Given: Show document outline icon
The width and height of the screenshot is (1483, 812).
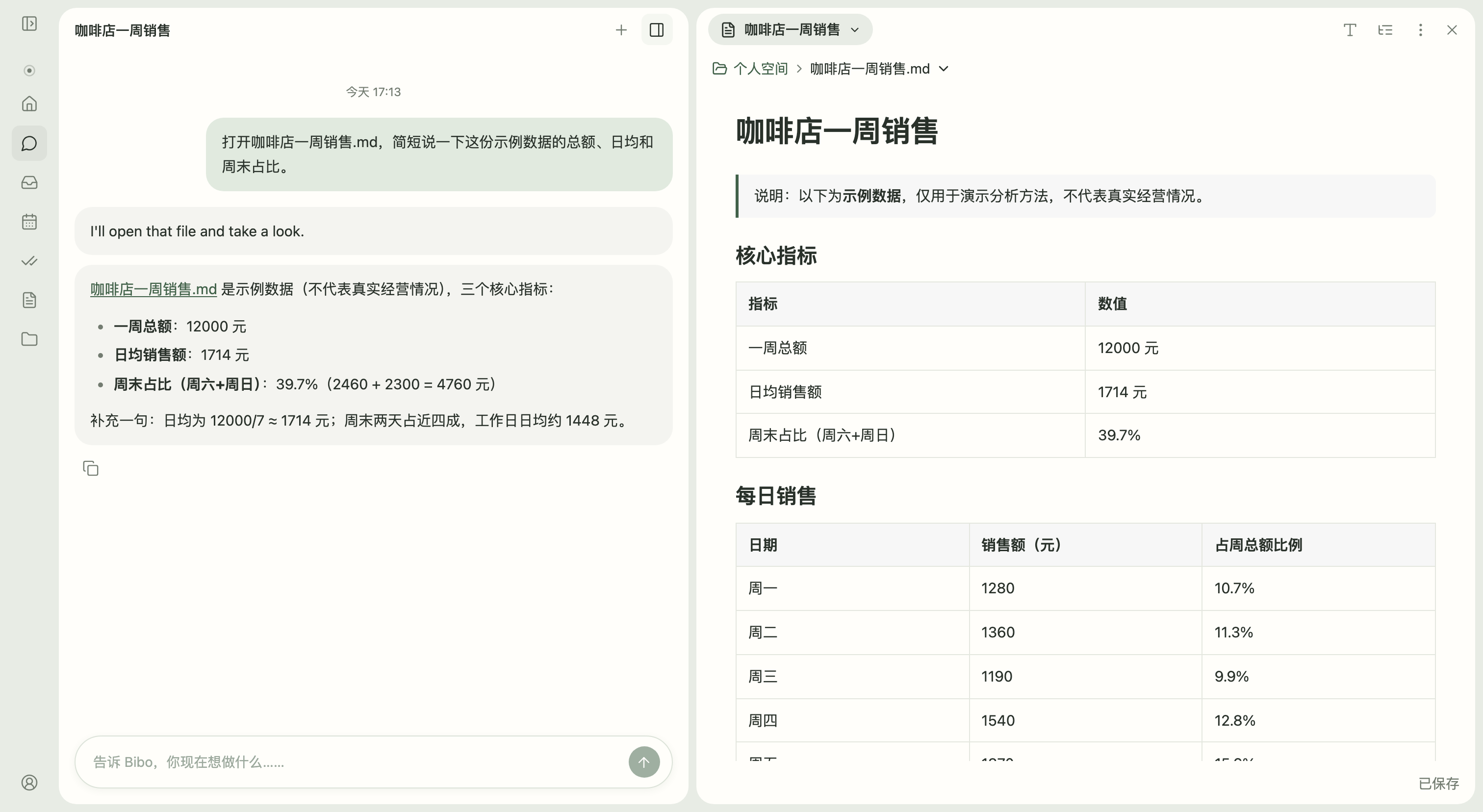Looking at the screenshot, I should (x=1385, y=30).
